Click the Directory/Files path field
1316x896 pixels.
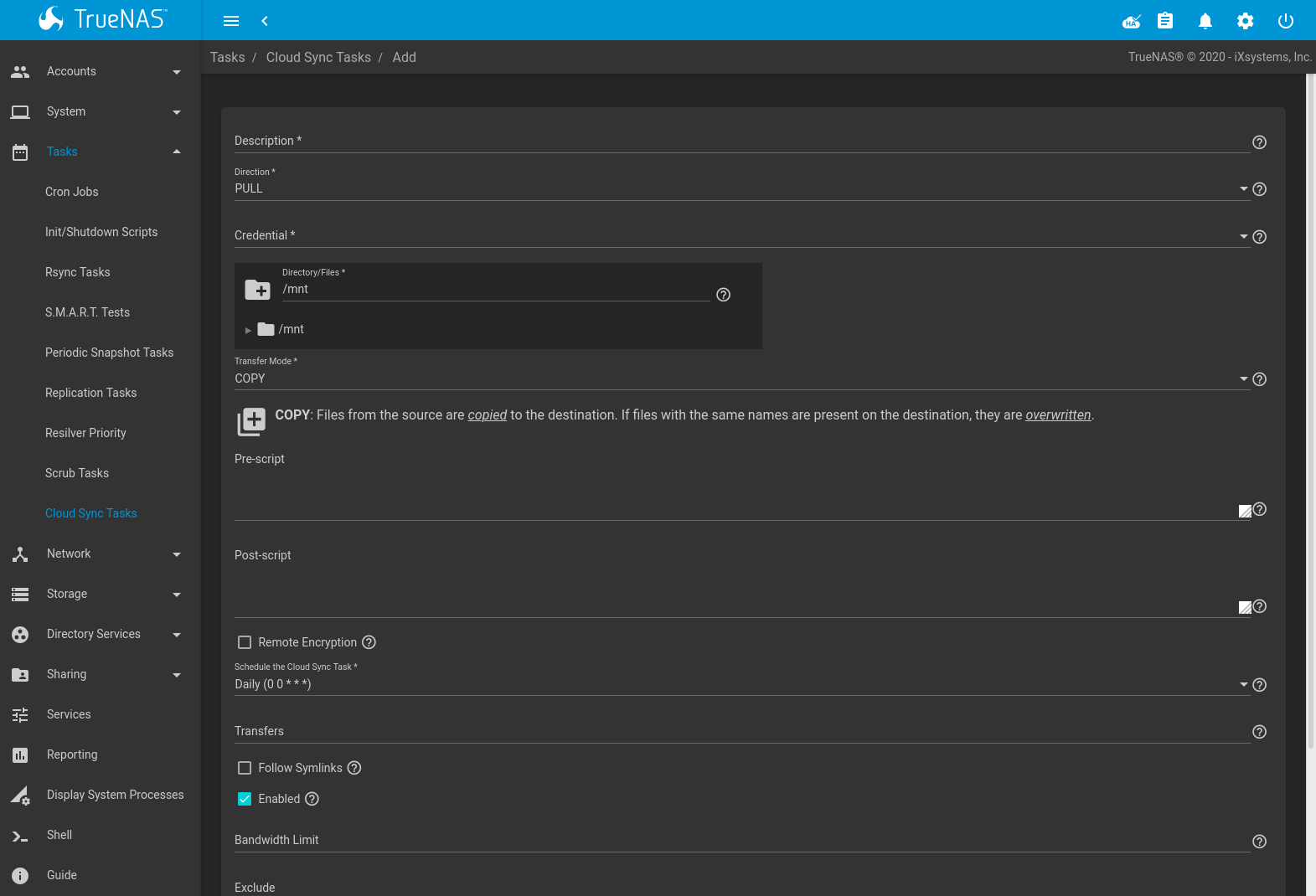(x=496, y=289)
